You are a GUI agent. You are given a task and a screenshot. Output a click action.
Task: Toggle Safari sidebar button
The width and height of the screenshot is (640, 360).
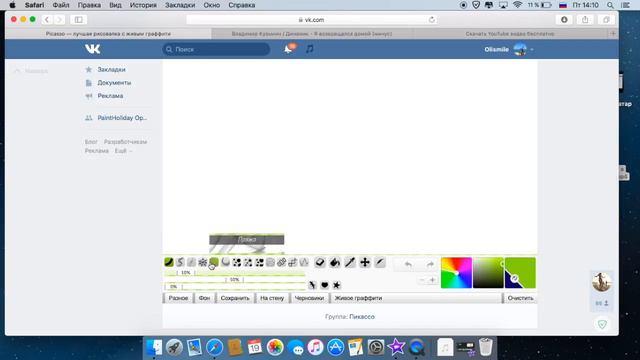click(78, 20)
